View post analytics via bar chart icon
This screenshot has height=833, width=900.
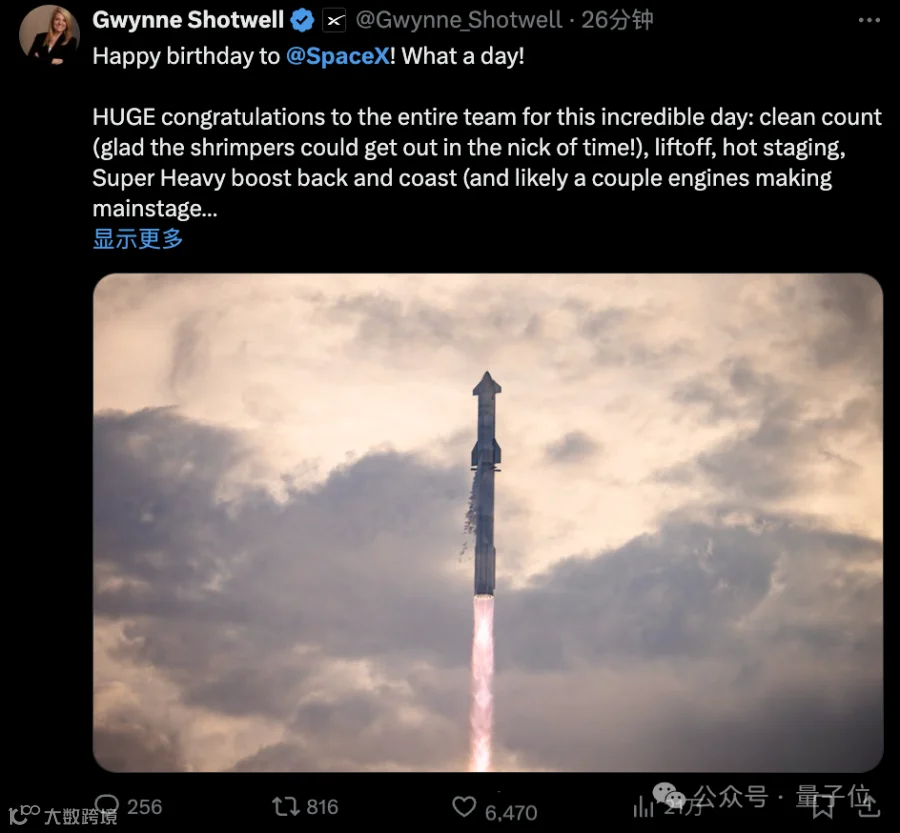(643, 807)
